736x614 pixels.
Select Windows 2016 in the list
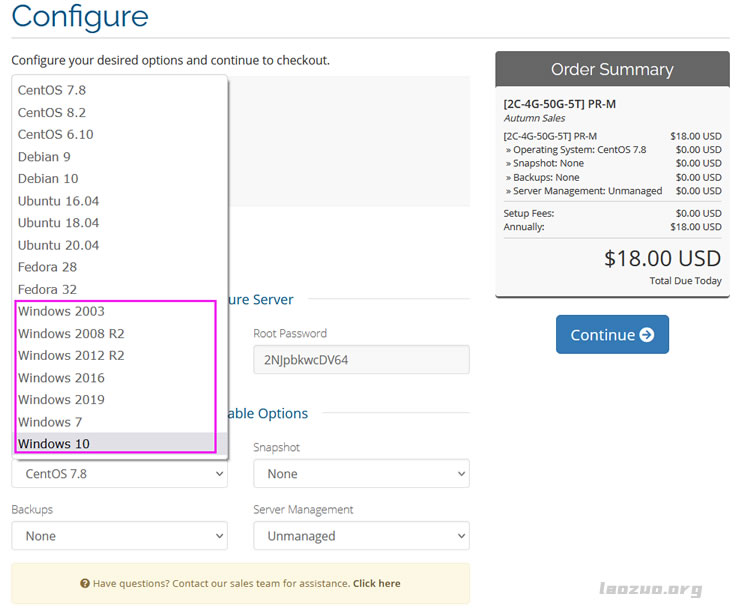61,377
